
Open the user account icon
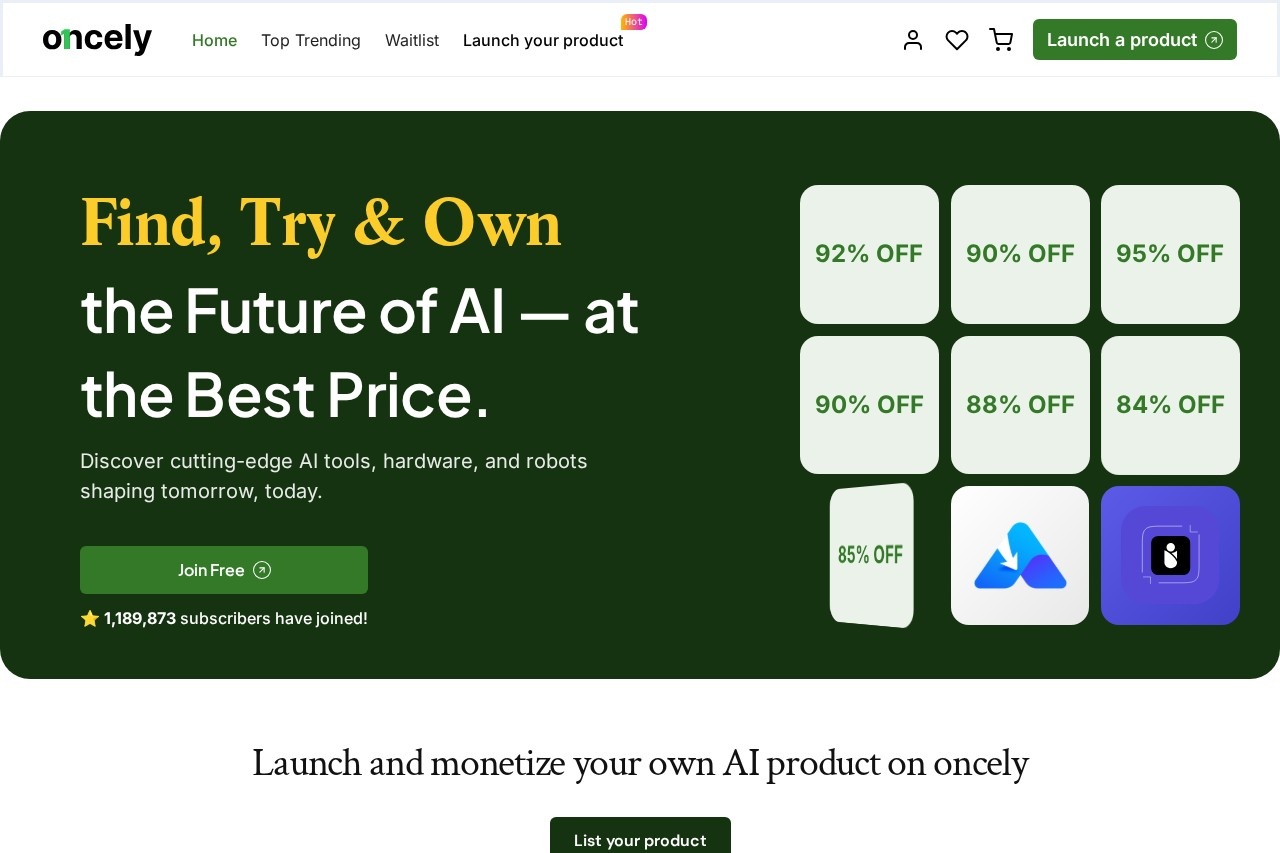pos(912,40)
